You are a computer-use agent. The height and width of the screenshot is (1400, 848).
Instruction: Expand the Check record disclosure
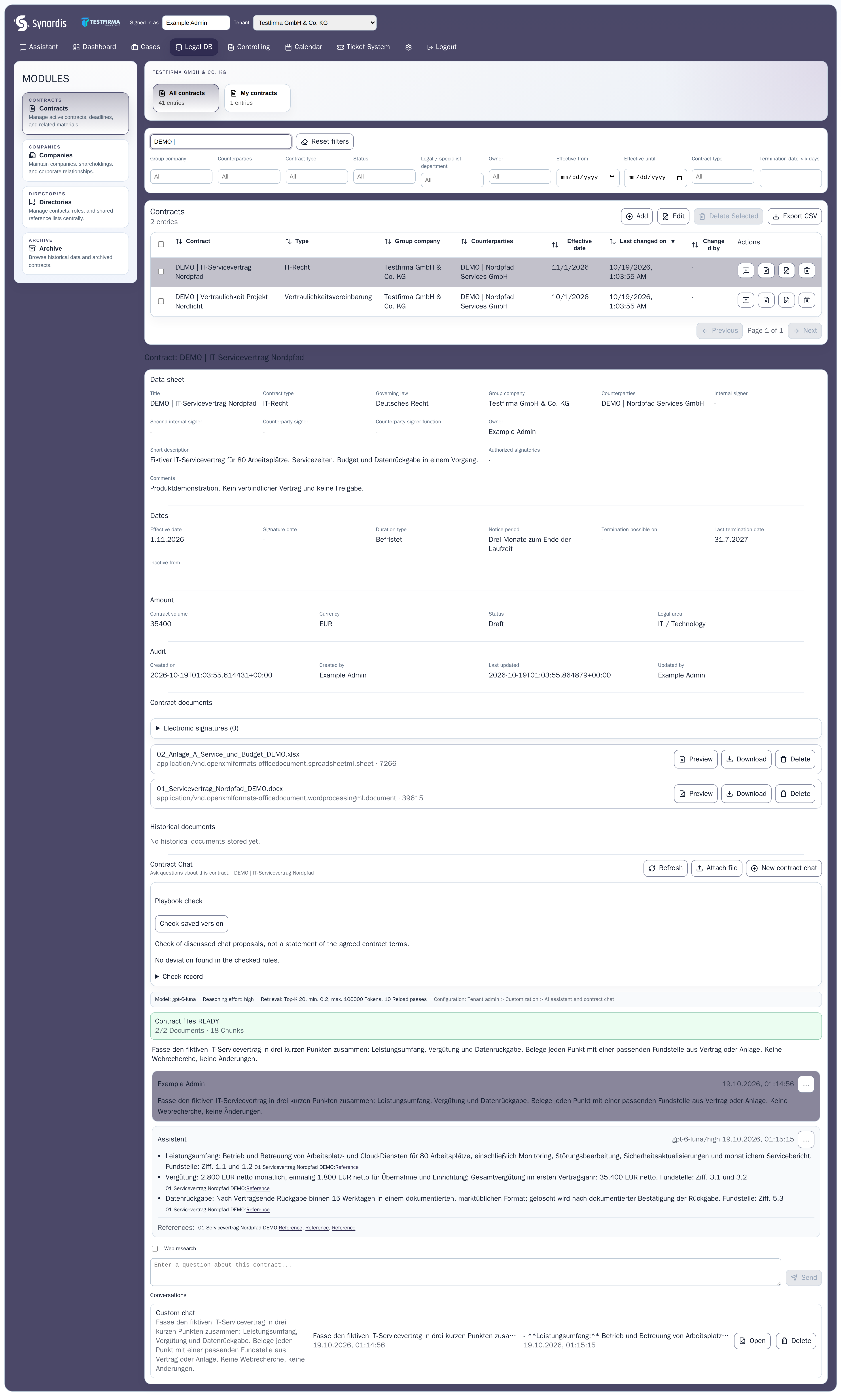point(179,977)
